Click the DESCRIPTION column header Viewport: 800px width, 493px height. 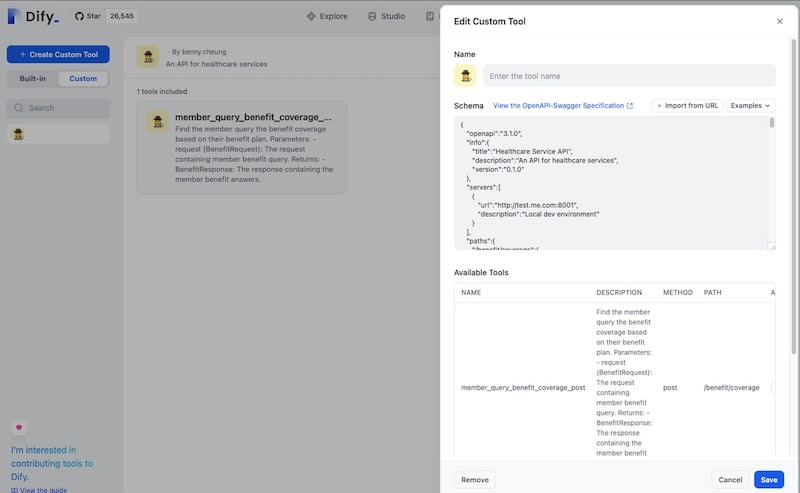pyautogui.click(x=619, y=292)
